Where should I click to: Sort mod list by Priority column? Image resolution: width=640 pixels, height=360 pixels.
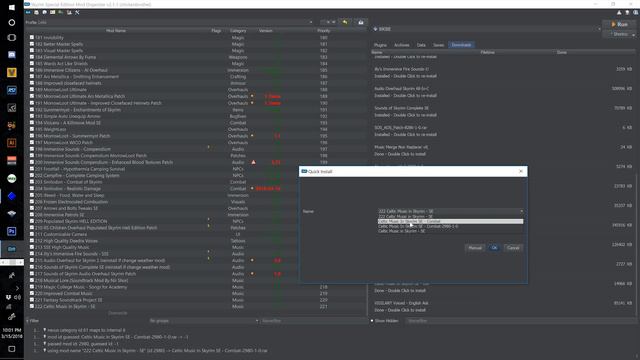click(x=324, y=31)
